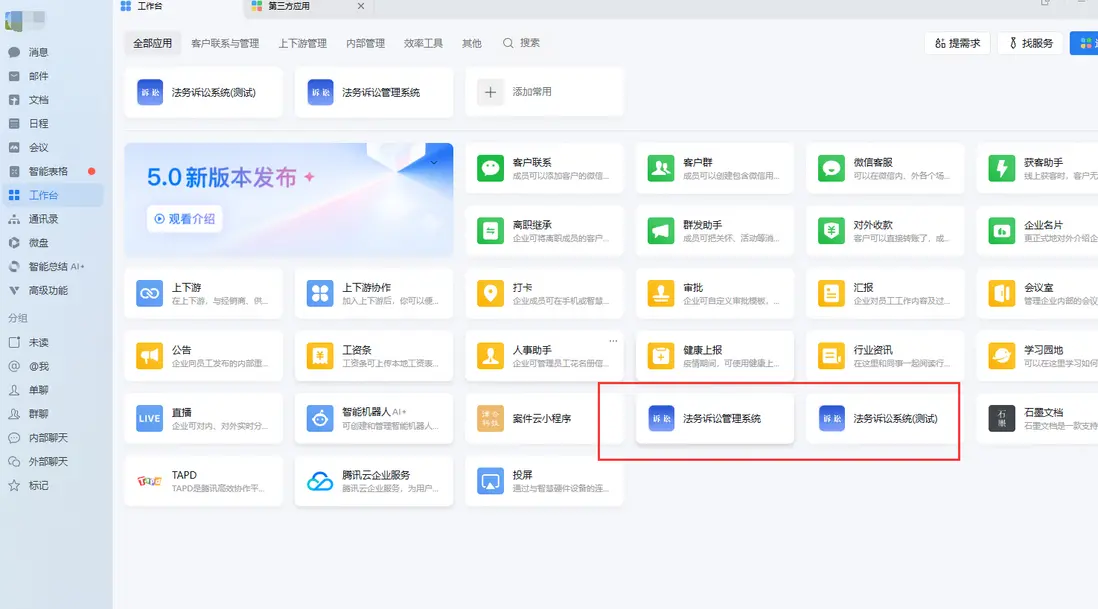Viewport: 1098px width, 609px height.
Task: Open 通讯录 contacts in sidebar
Action: [x=43, y=219]
